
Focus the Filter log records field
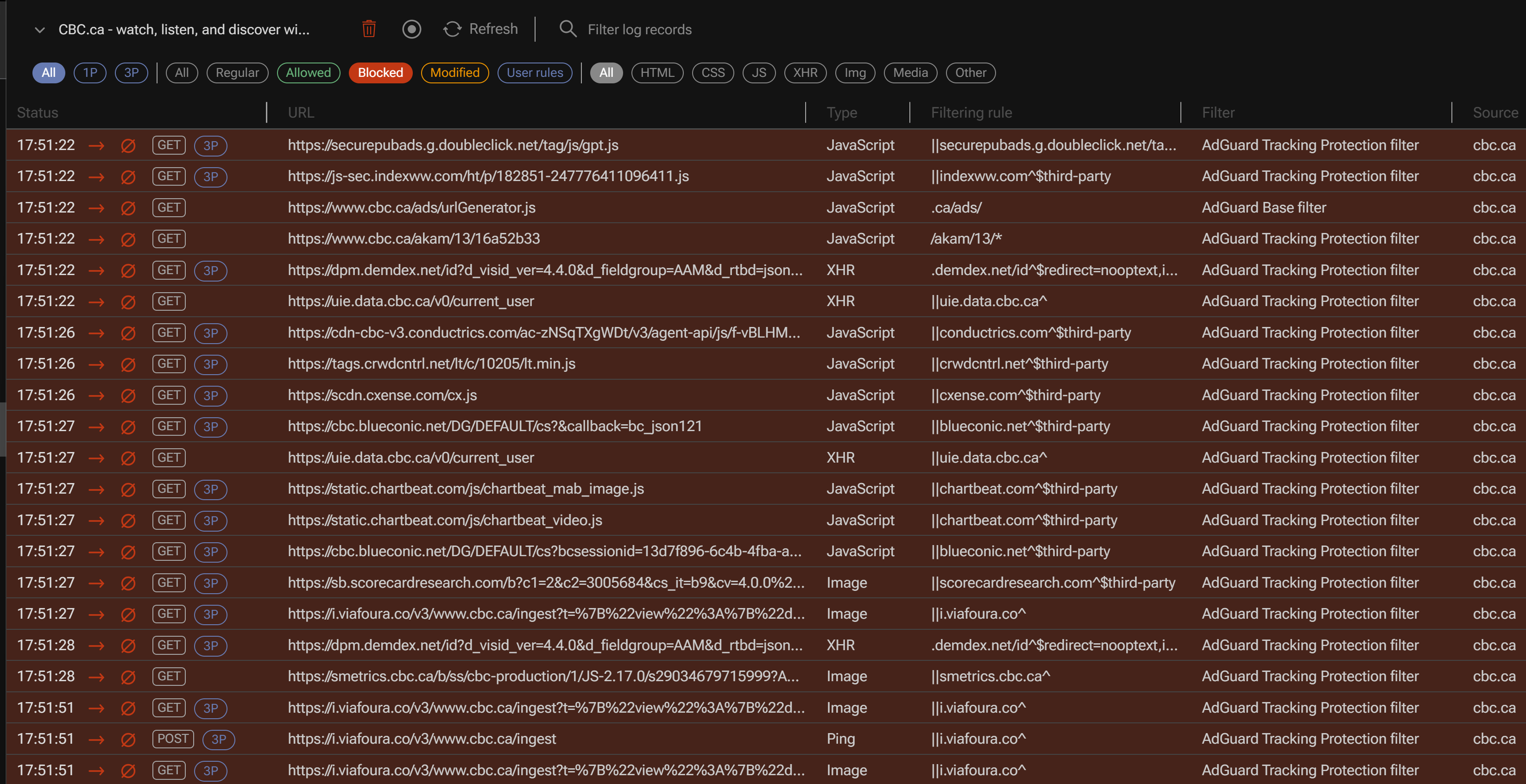click(639, 30)
